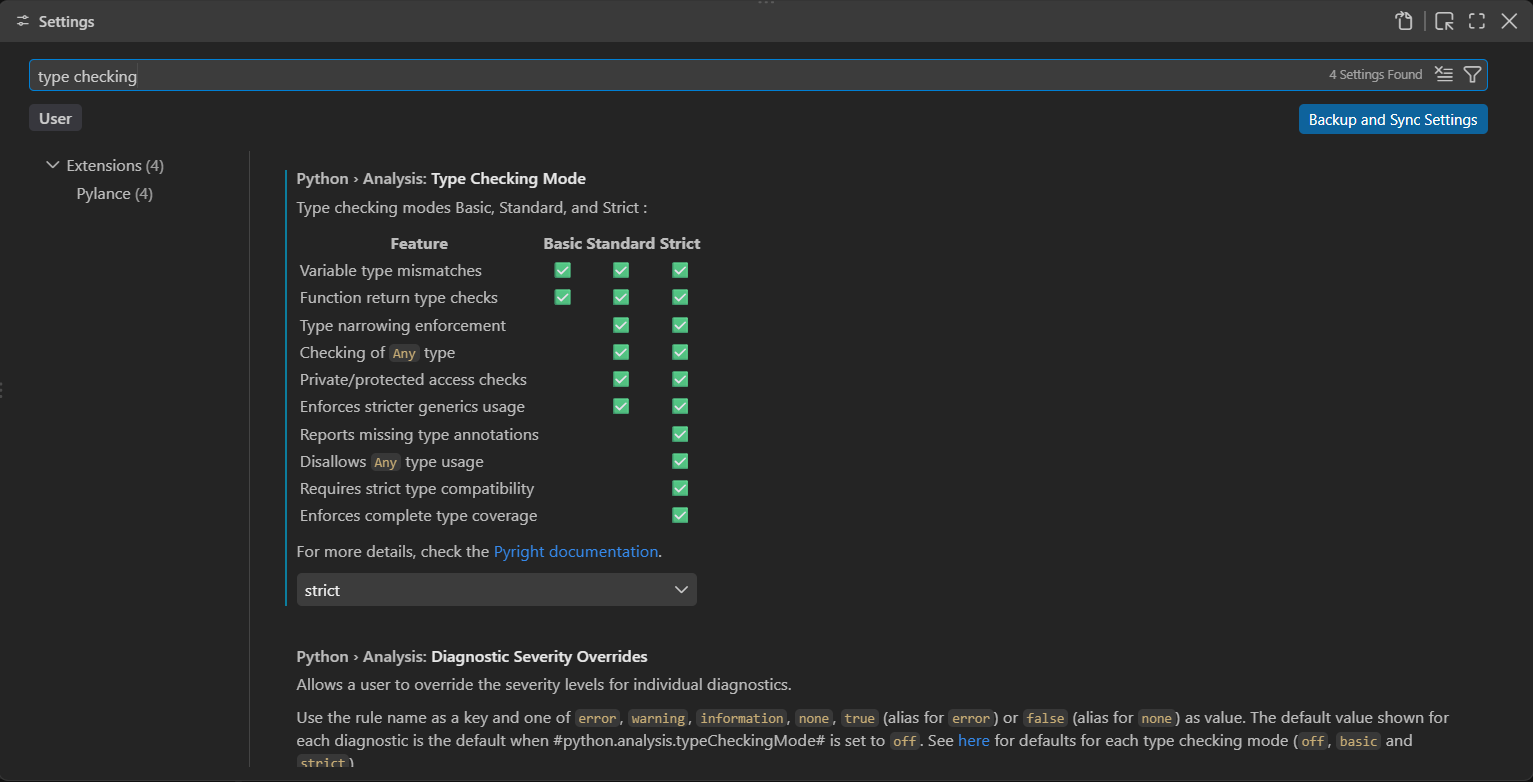Screen dimensions: 1533x782
Task: Click the 'Private/protected access checks' row label
Action: click(413, 379)
